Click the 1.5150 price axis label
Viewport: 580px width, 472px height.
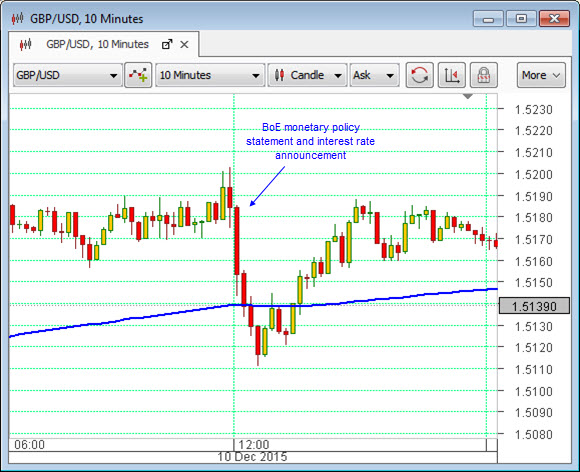533,283
